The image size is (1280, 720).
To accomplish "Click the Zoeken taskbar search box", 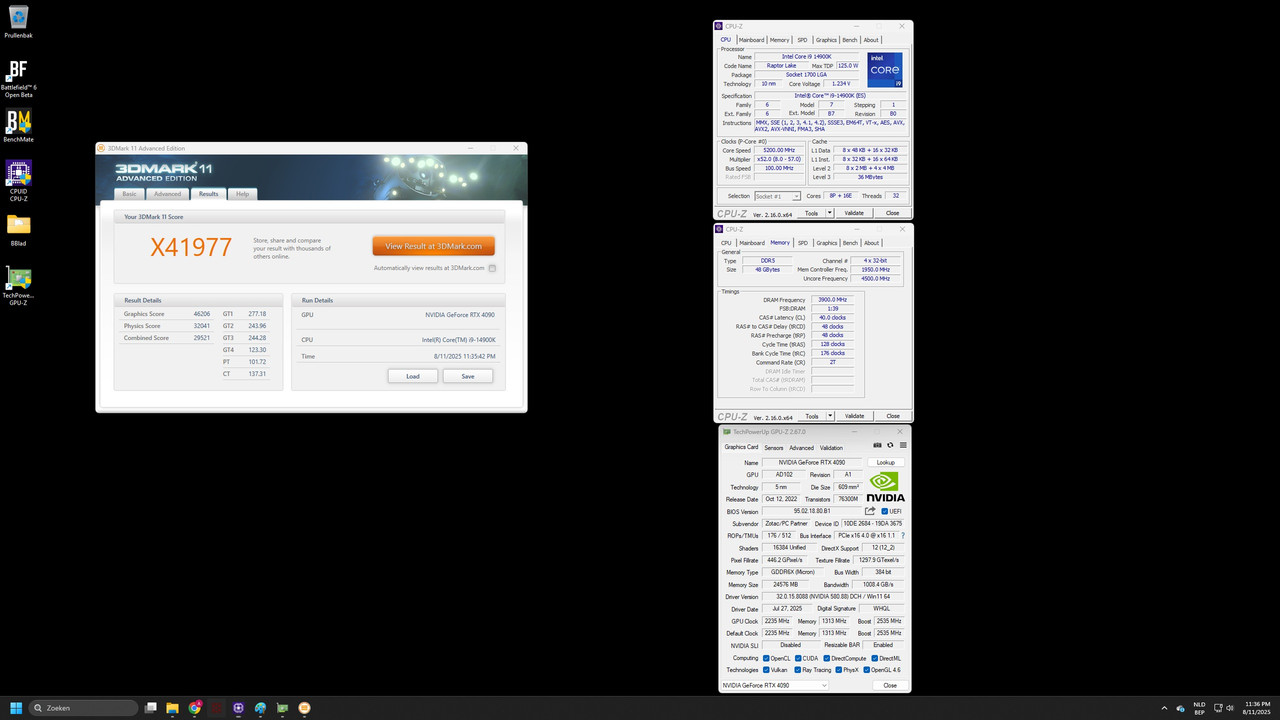I will (x=84, y=708).
